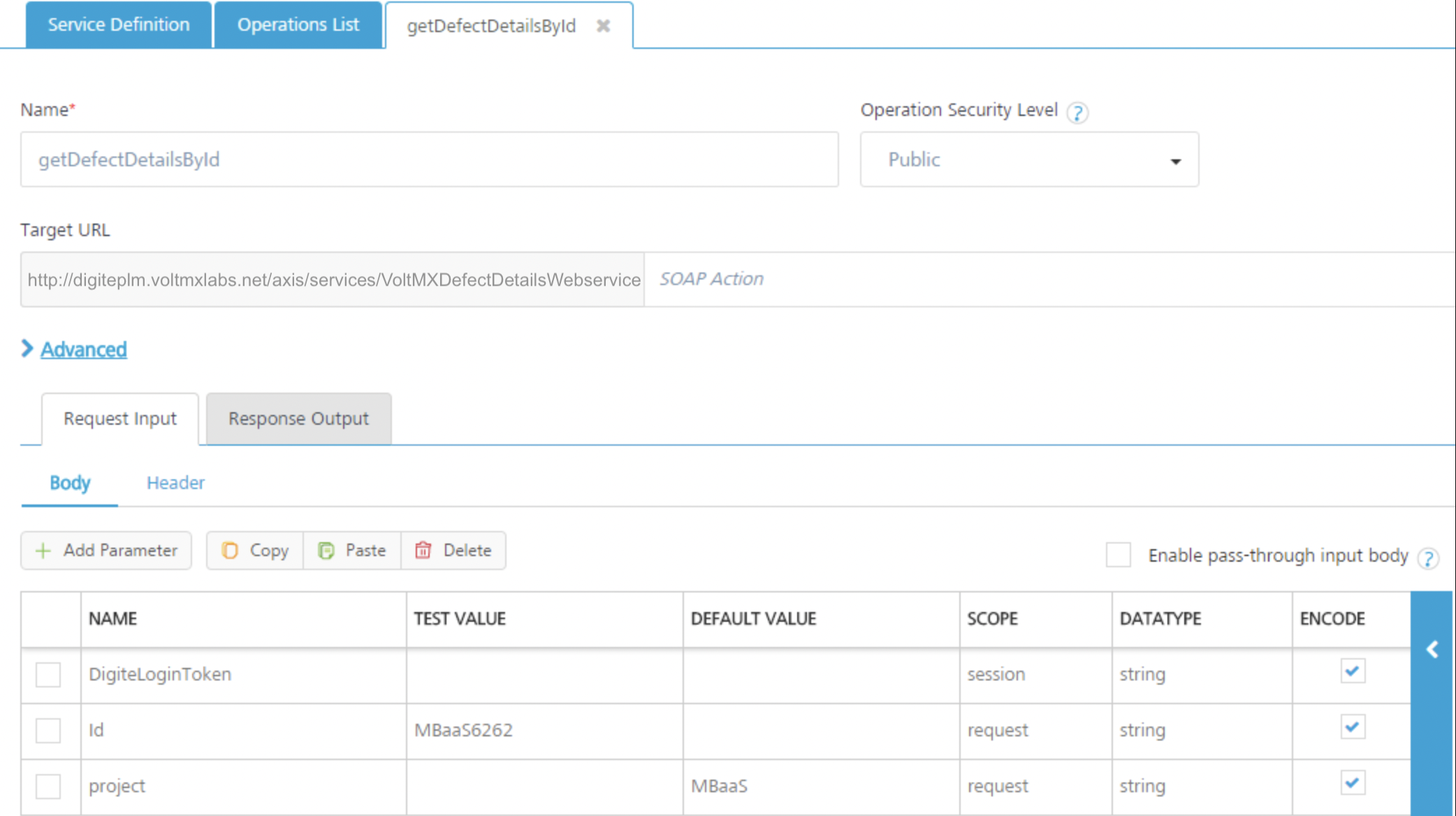Click the Copy button with clipboard icon
1456x816 pixels.
255,551
